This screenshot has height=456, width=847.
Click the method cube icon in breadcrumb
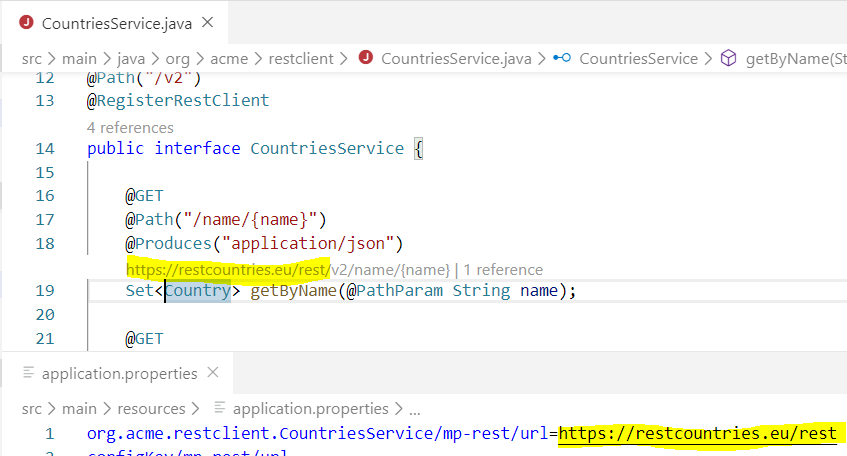coord(728,58)
